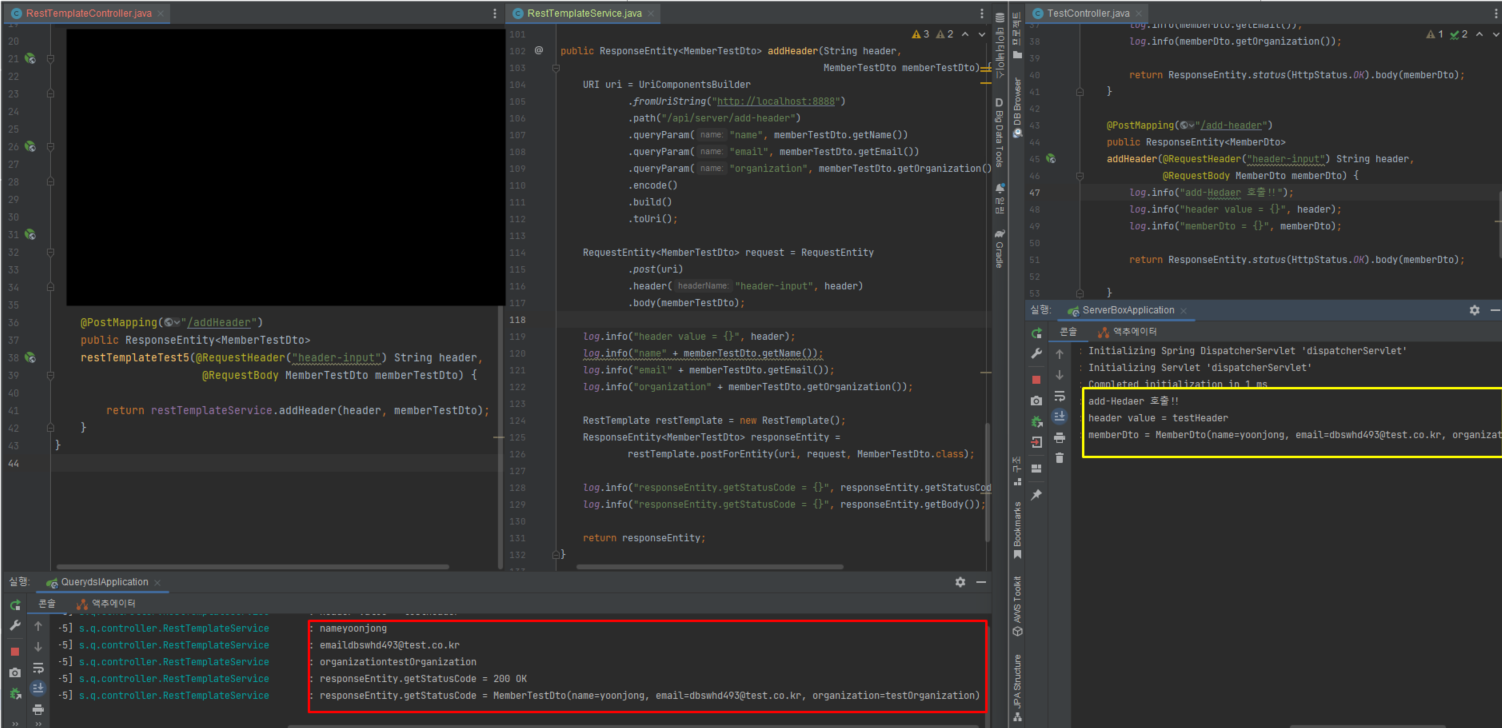1502x728 pixels.
Task: Attach debugger bug icon in QuerydslApplication panel
Action: pos(15,693)
